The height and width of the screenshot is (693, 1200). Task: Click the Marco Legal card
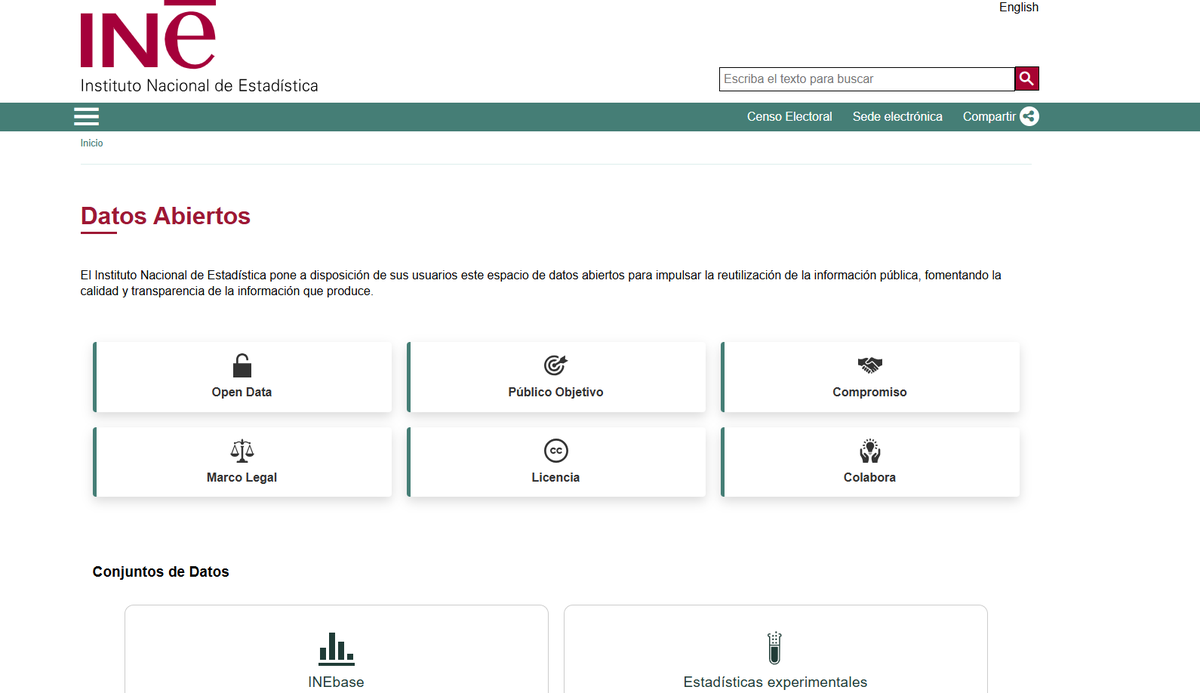[x=241, y=462]
